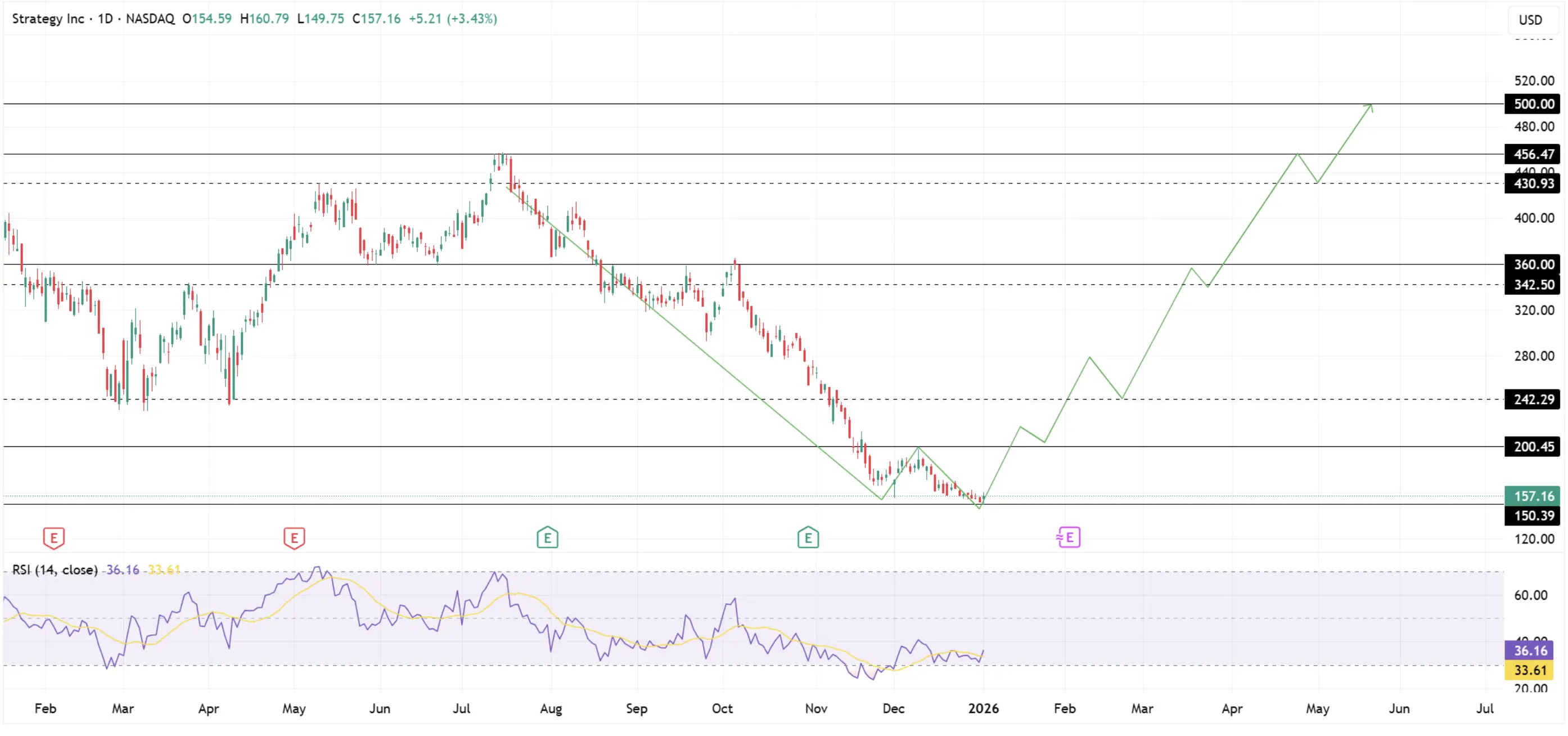The height and width of the screenshot is (736, 1568).
Task: Click the 2026 label on time axis
Action: click(983, 708)
